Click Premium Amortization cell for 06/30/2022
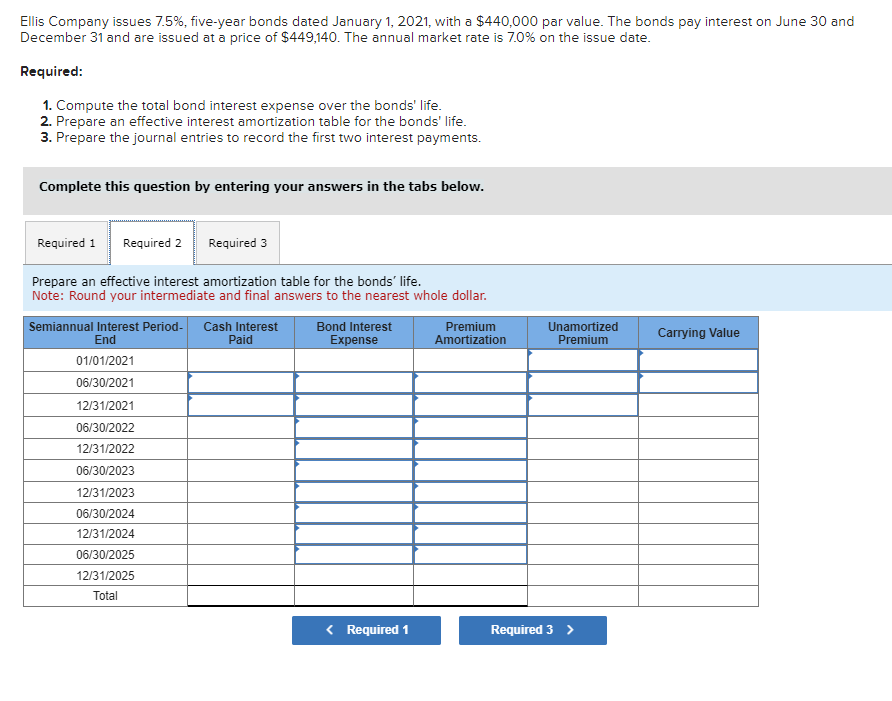 [470, 427]
